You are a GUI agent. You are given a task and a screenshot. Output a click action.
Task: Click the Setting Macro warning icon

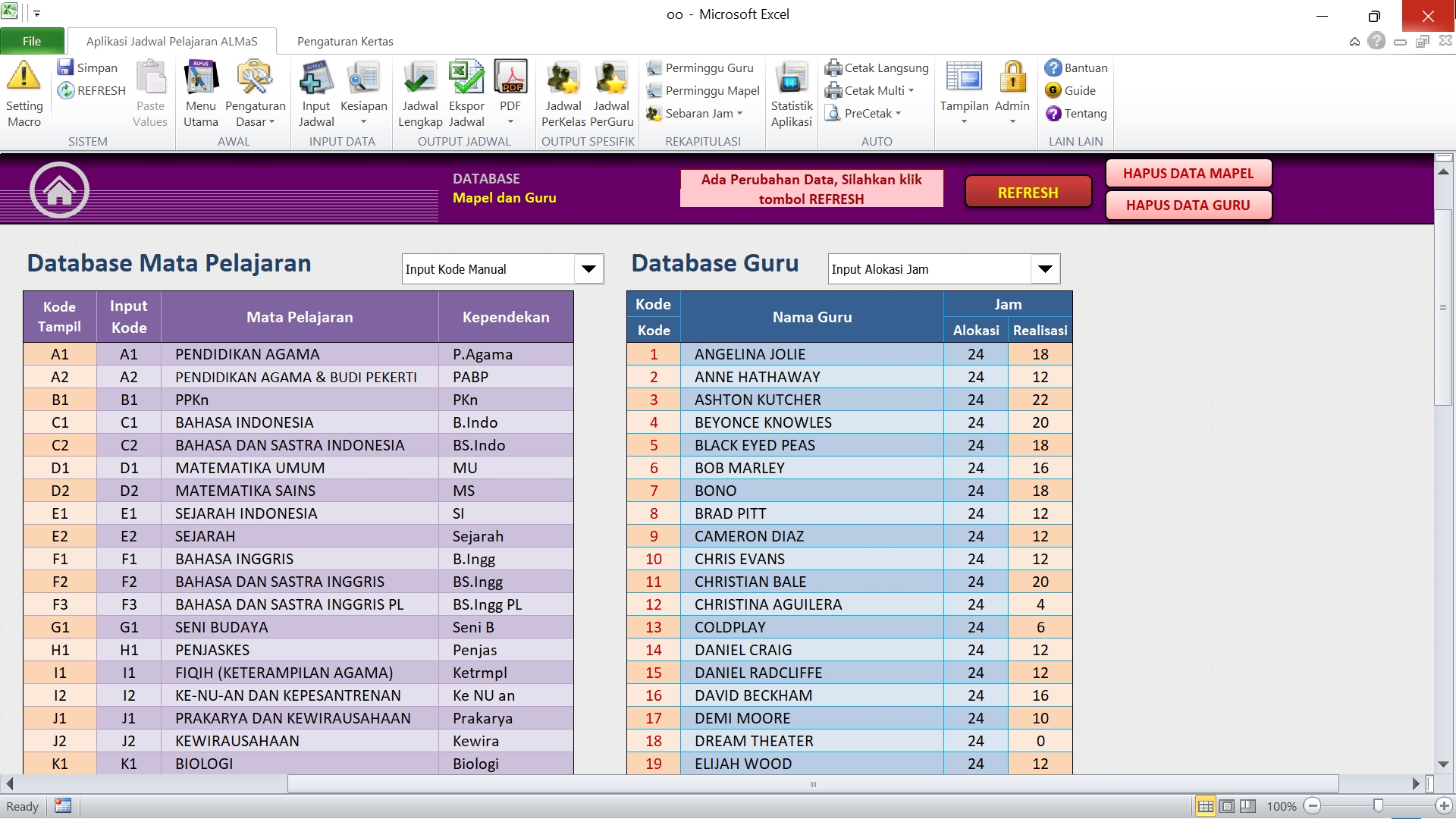24,77
